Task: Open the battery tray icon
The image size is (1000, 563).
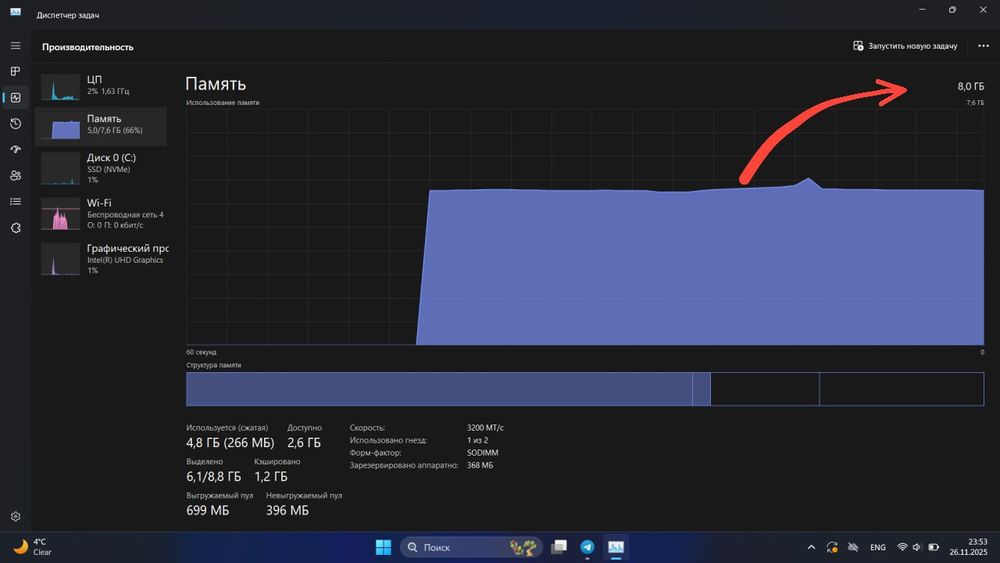Action: tap(933, 547)
